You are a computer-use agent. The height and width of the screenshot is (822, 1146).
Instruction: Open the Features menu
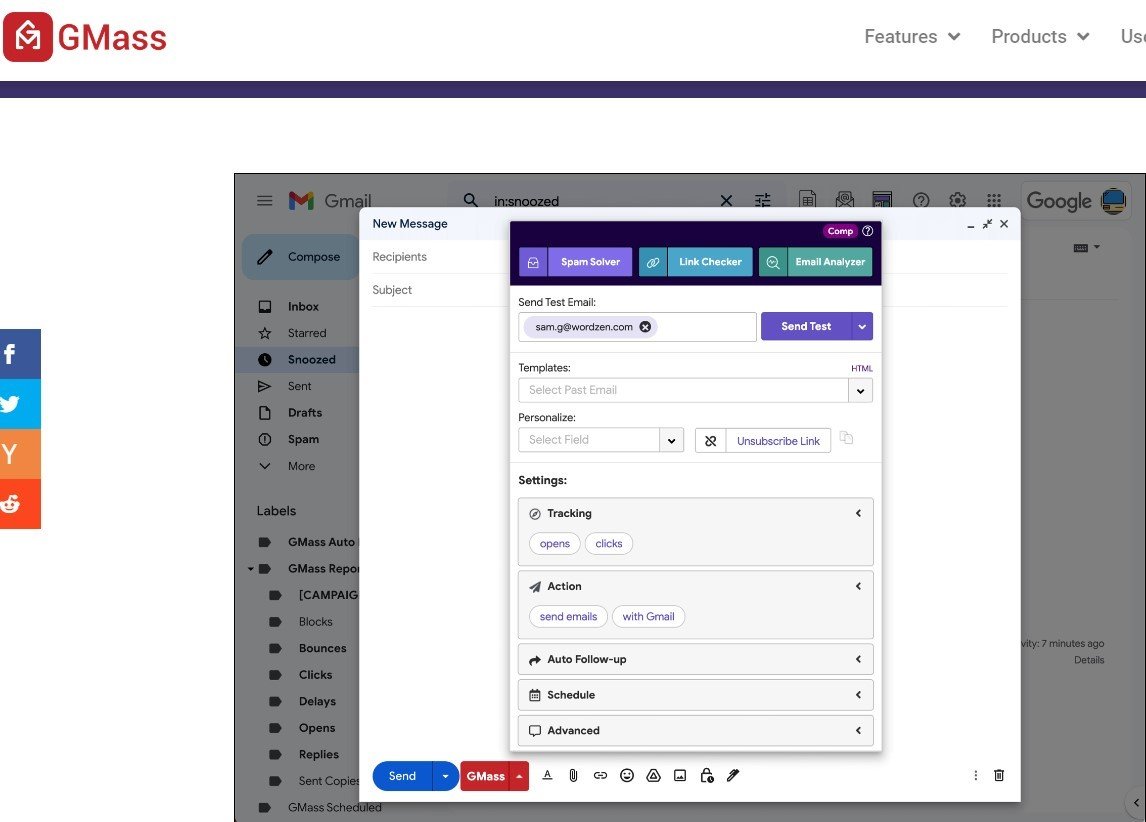[x=912, y=37]
